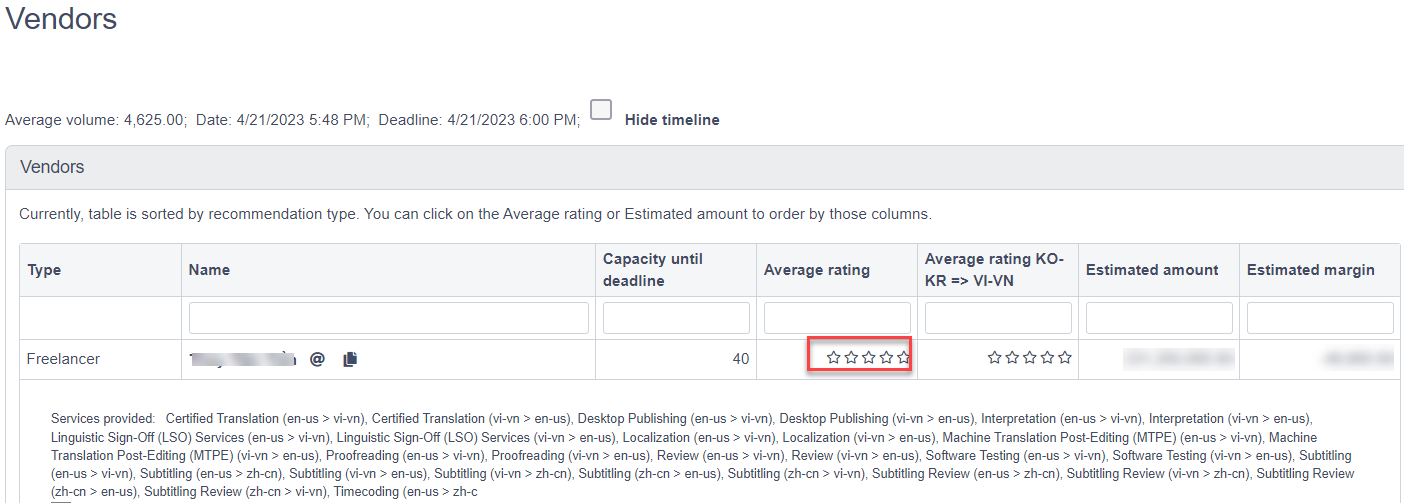Click the table sorting hint sentence

(475, 214)
